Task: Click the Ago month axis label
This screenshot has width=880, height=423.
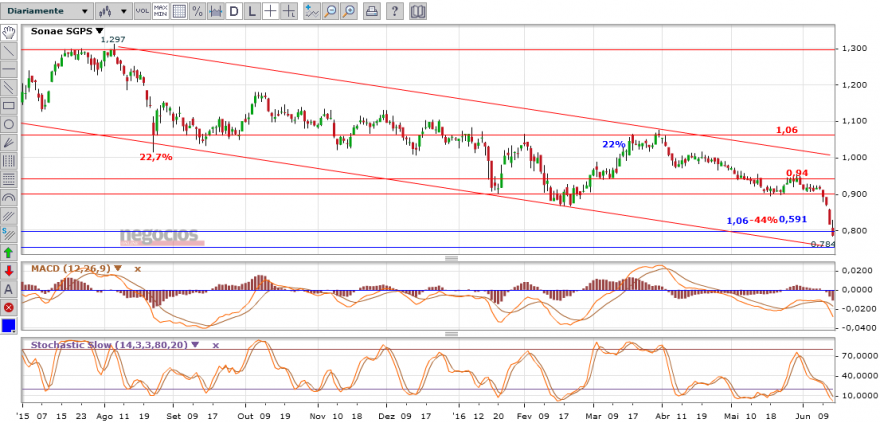Action: (105, 417)
